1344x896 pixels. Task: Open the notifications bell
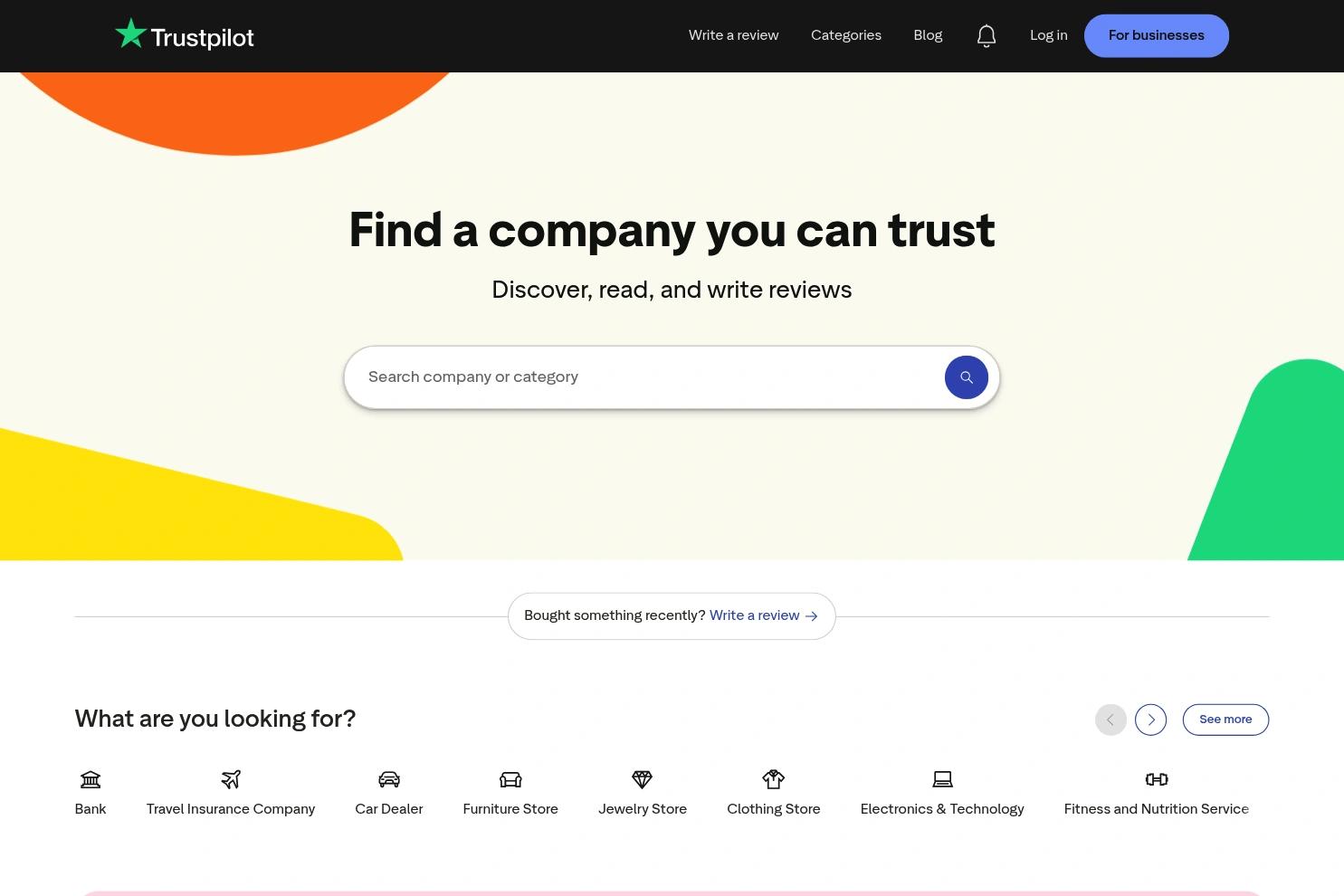click(987, 35)
